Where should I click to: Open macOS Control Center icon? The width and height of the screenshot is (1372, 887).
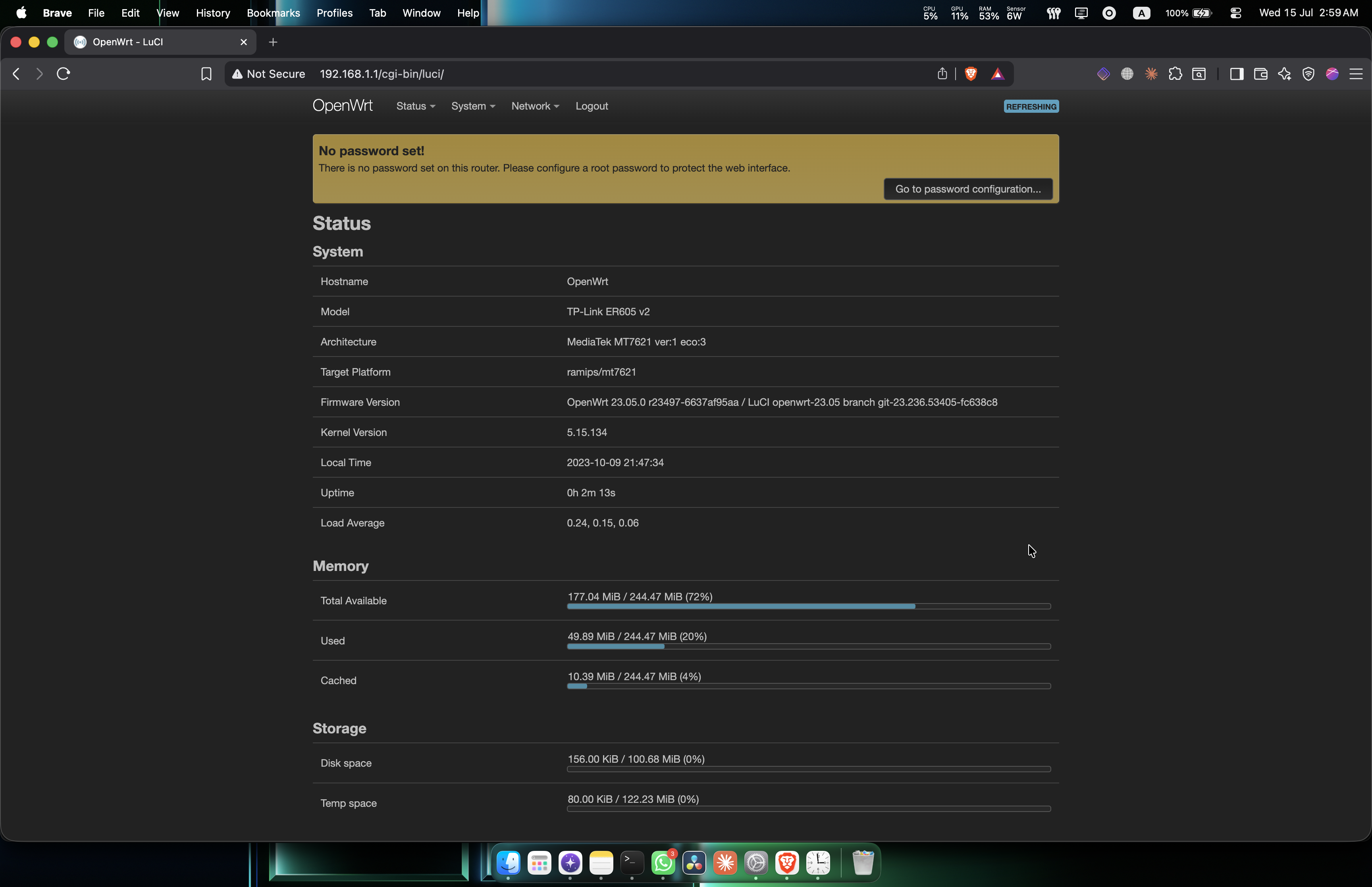tap(1235, 13)
